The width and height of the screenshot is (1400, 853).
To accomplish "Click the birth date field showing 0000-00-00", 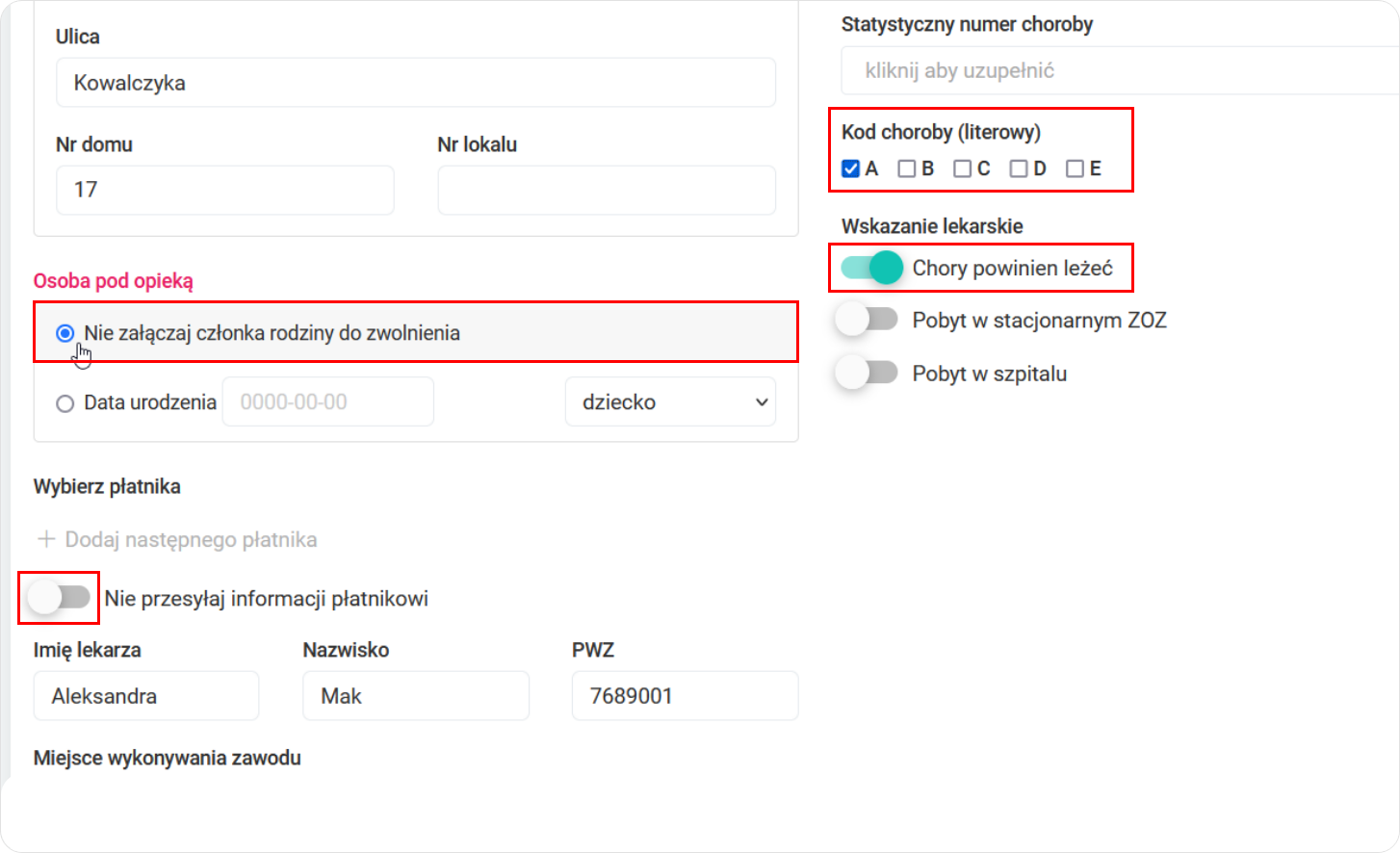I will coord(327,401).
